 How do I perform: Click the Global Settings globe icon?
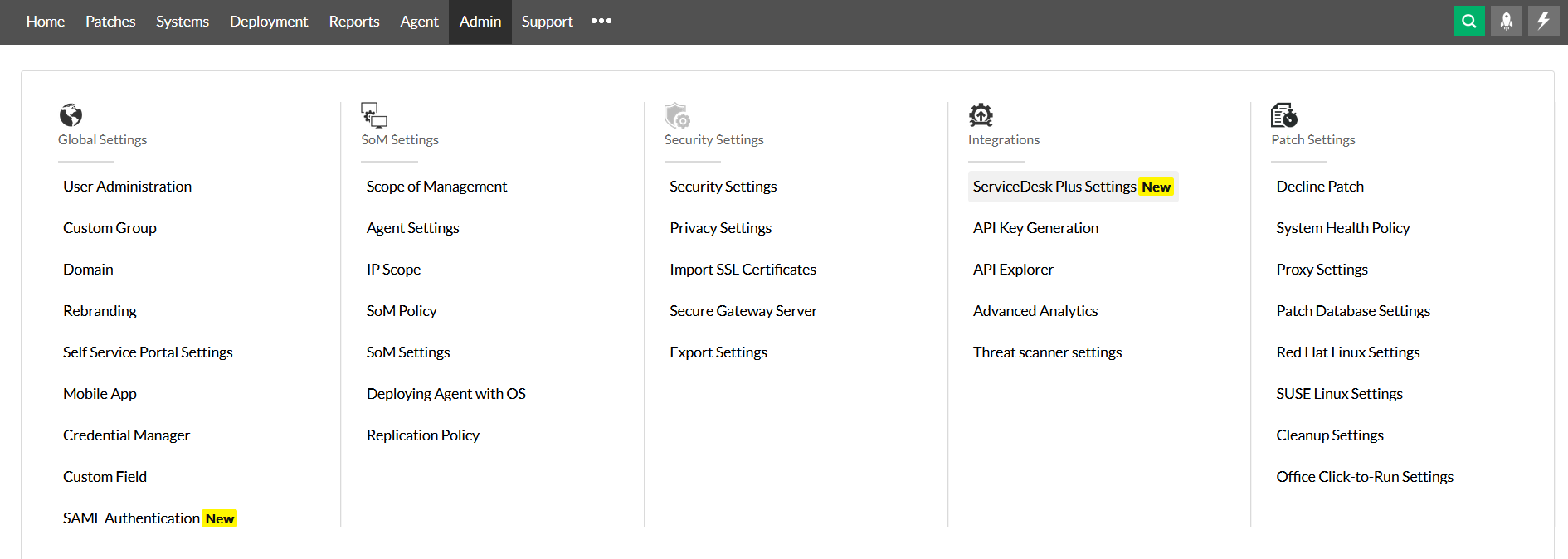pyautogui.click(x=71, y=114)
